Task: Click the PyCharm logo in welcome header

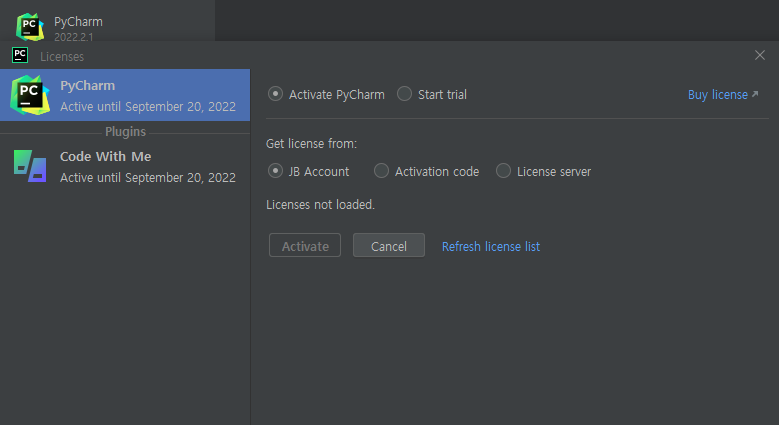Action: 30,27
